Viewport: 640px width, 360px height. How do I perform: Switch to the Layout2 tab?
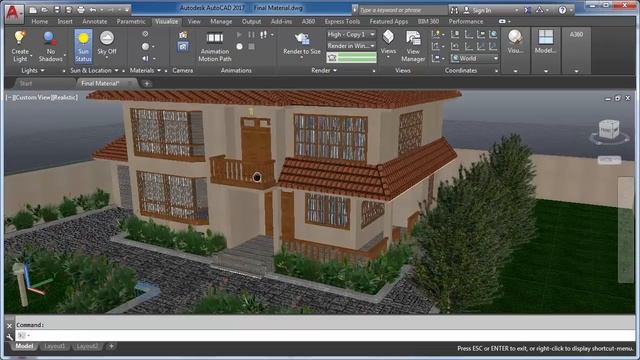tap(87, 346)
